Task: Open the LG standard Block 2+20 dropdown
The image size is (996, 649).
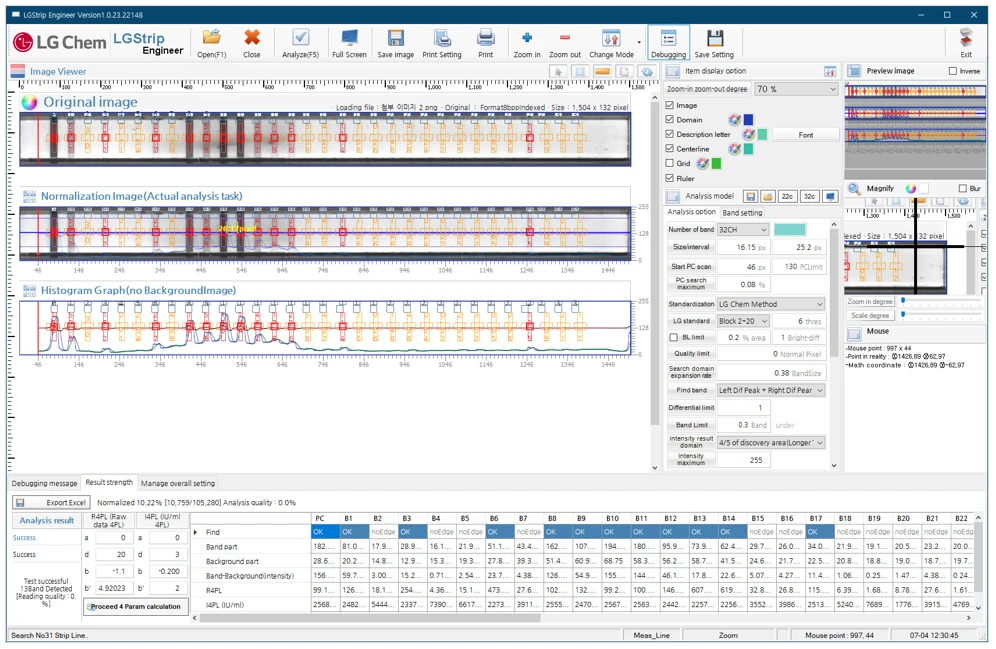Action: (743, 321)
